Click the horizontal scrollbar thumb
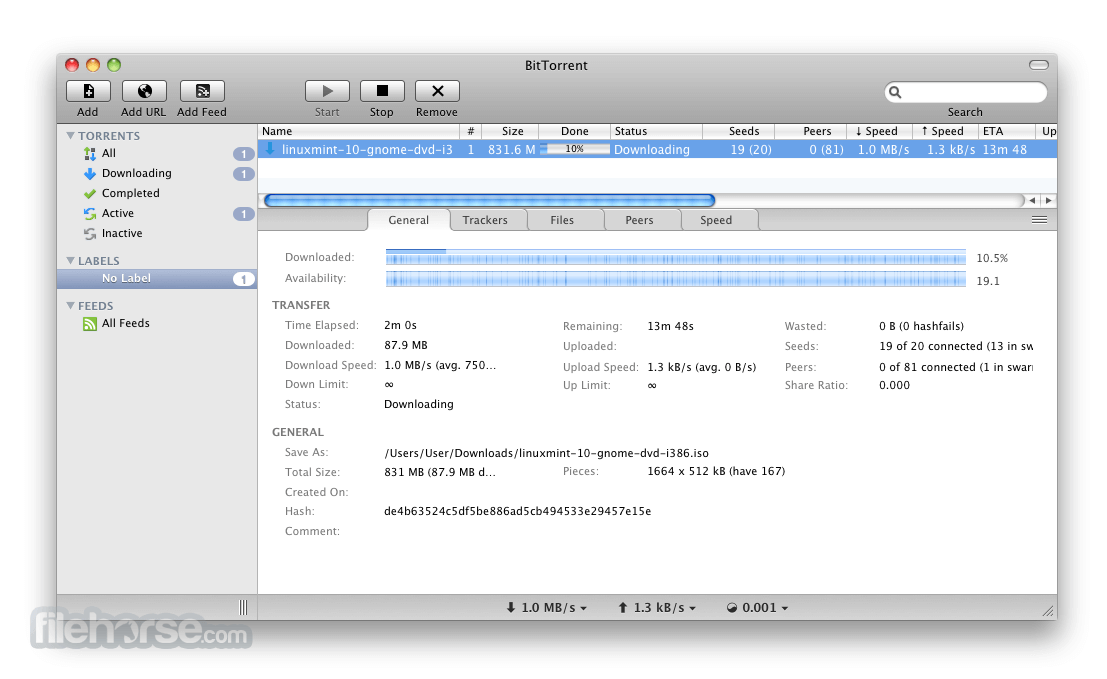Screen dimensions: 1107x679 coord(490,200)
